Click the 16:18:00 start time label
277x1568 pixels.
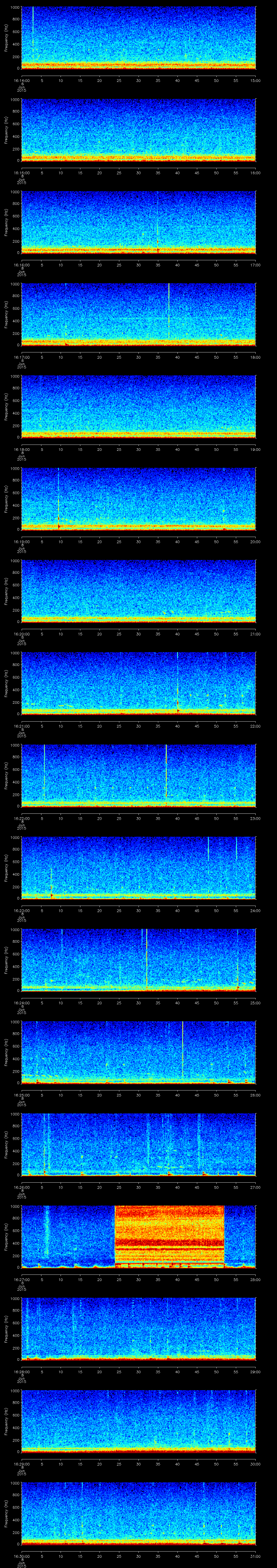coord(21,450)
